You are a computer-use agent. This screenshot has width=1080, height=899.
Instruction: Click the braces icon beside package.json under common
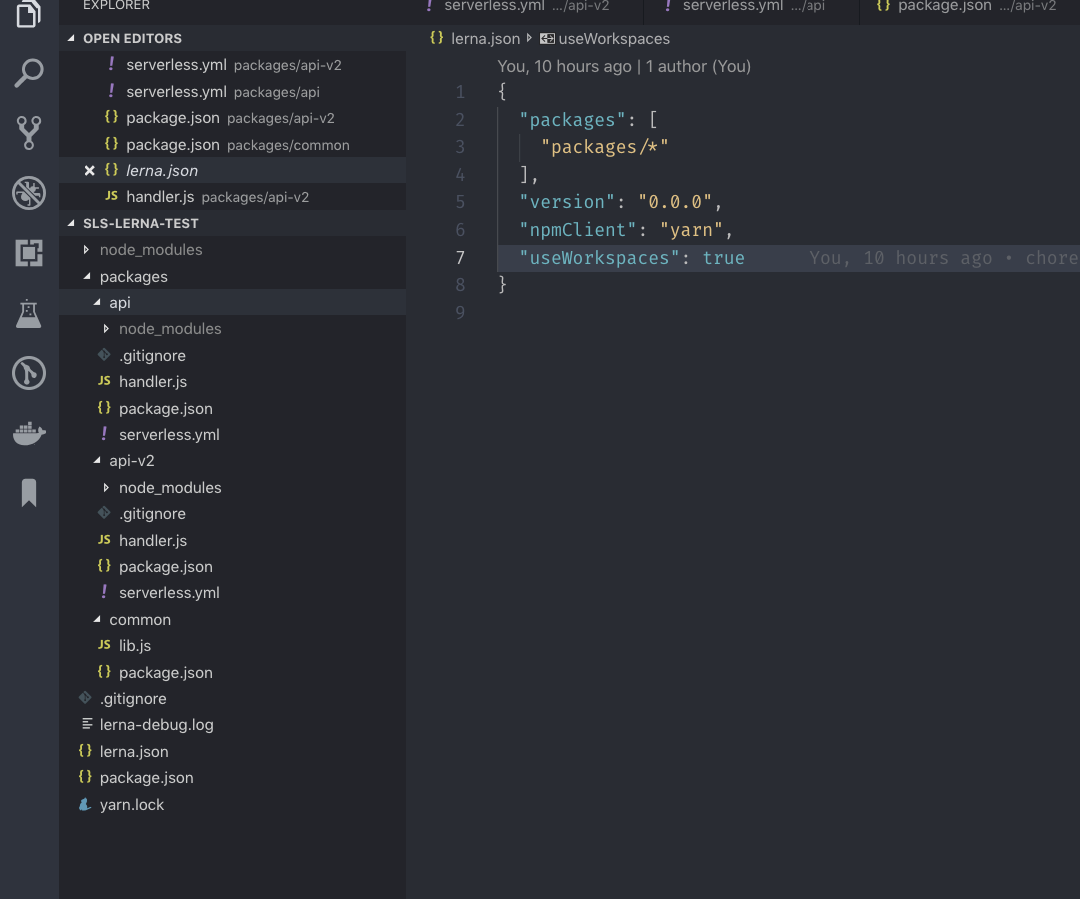tap(102, 672)
